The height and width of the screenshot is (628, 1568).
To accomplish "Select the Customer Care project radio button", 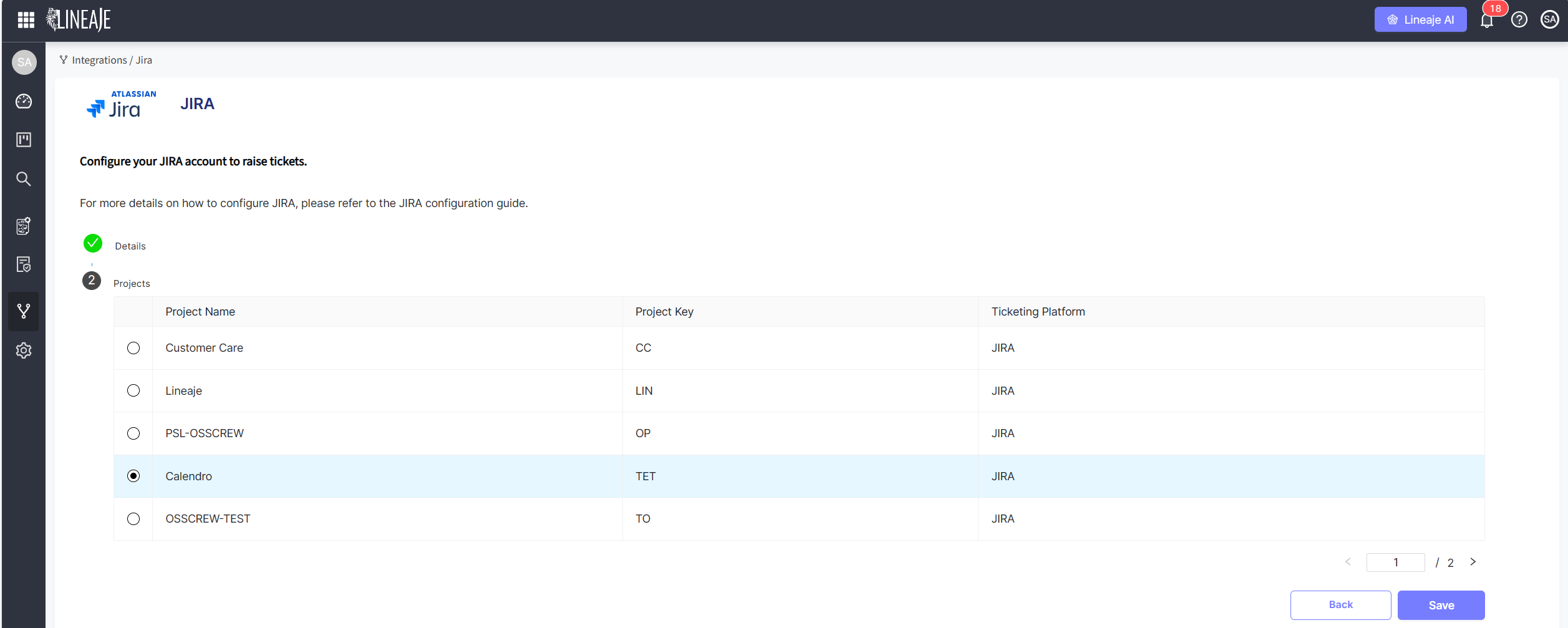I will pos(133,348).
